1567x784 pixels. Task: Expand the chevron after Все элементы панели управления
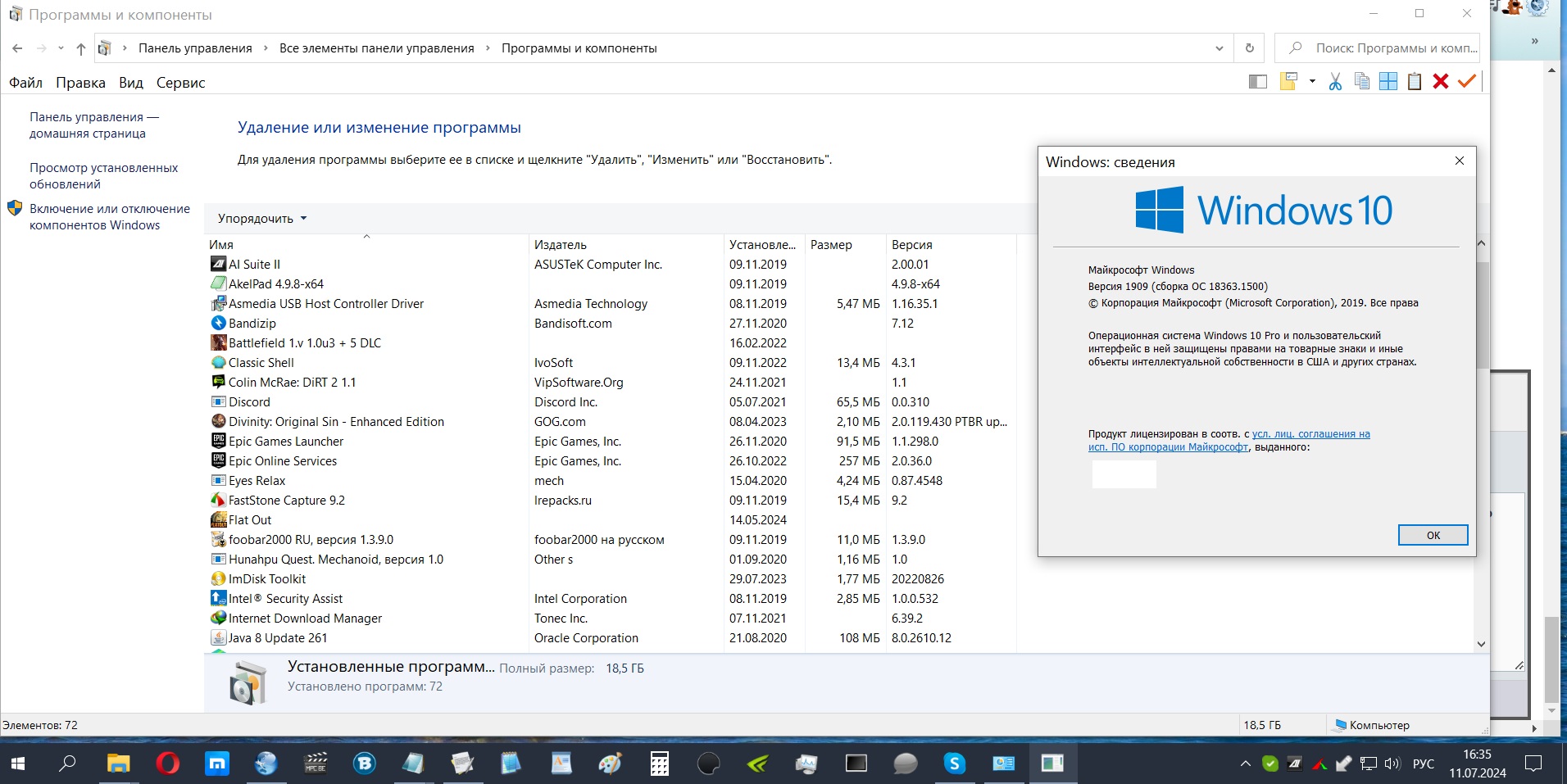click(488, 48)
